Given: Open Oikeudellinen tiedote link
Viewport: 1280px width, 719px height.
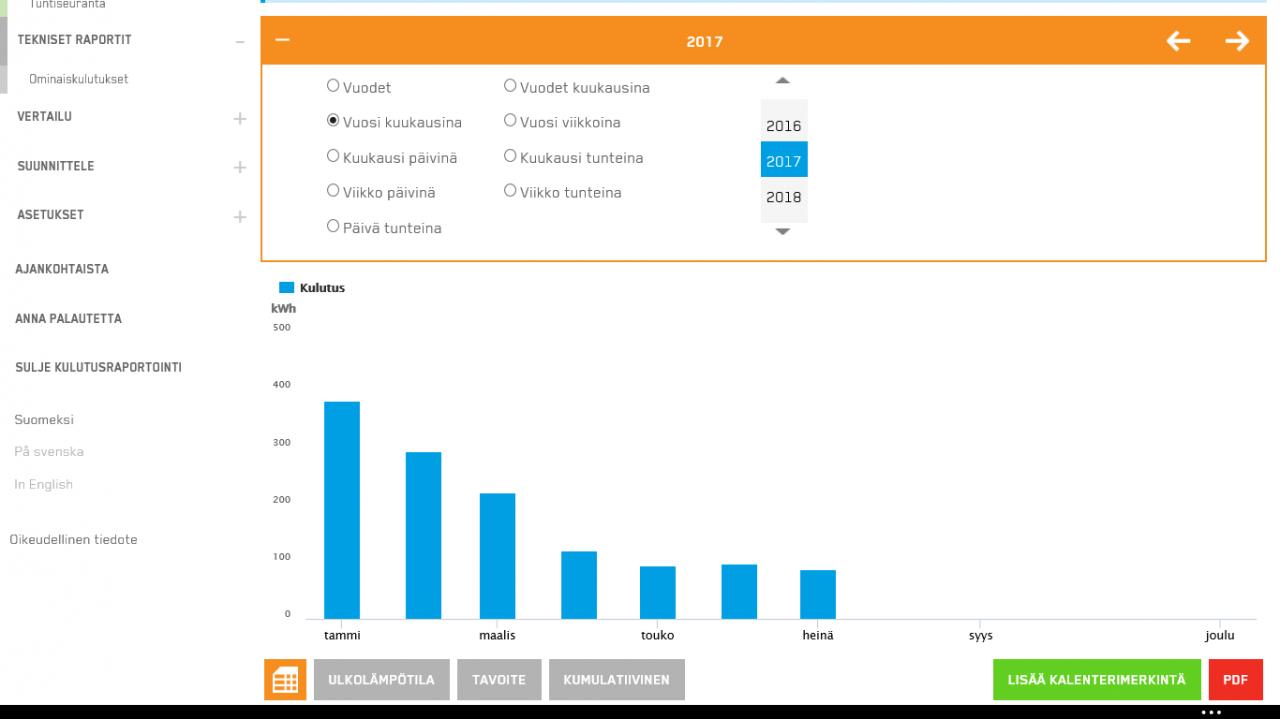Looking at the screenshot, I should tap(73, 540).
